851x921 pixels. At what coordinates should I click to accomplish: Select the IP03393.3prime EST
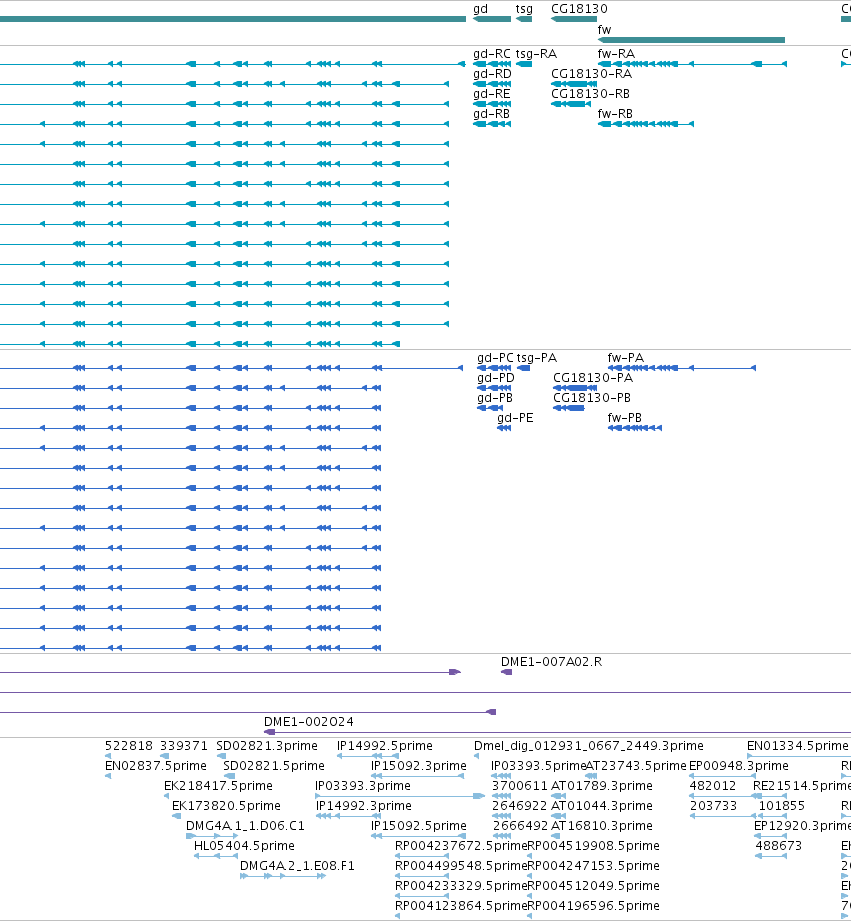pos(400,796)
